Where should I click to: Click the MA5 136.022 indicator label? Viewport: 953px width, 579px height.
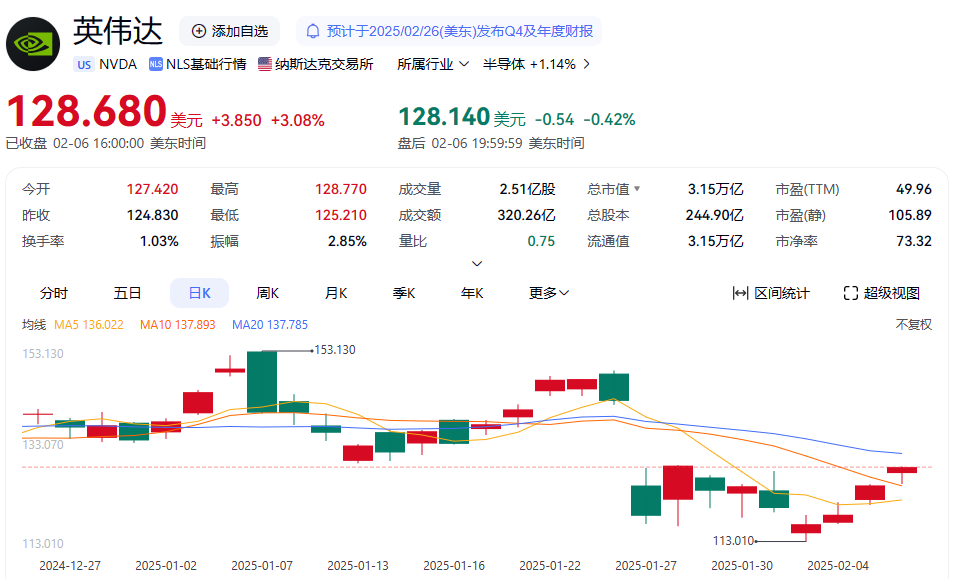89,325
